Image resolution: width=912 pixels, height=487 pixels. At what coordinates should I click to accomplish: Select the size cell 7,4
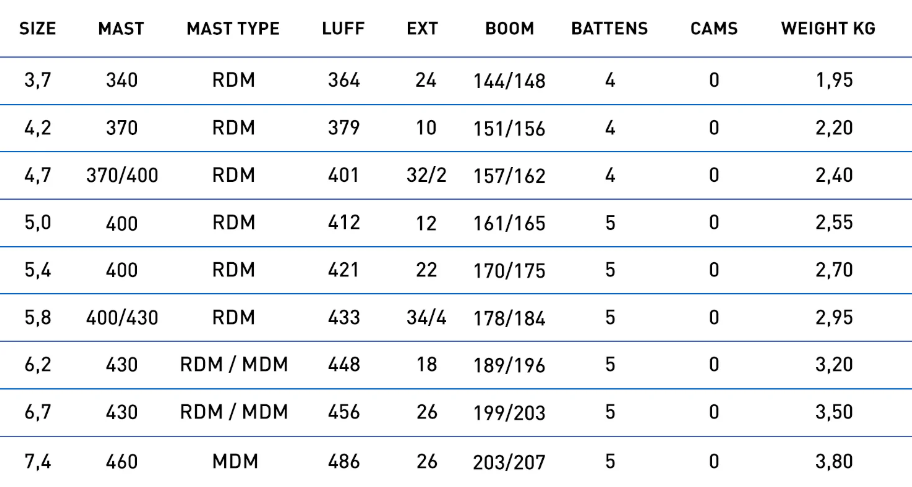(x=36, y=462)
